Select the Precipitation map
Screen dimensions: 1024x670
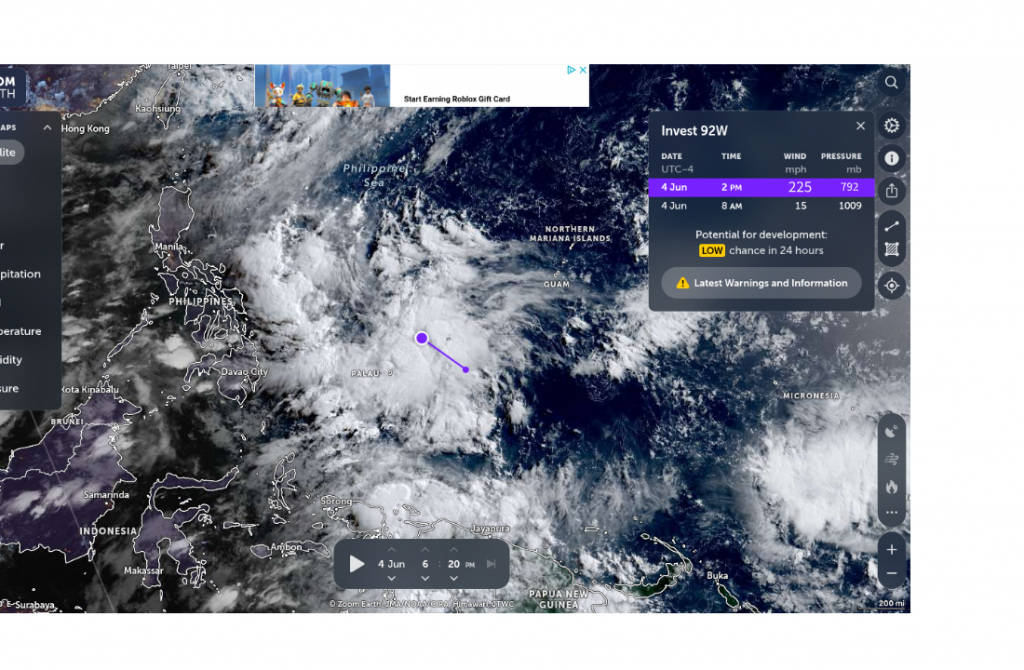20,274
